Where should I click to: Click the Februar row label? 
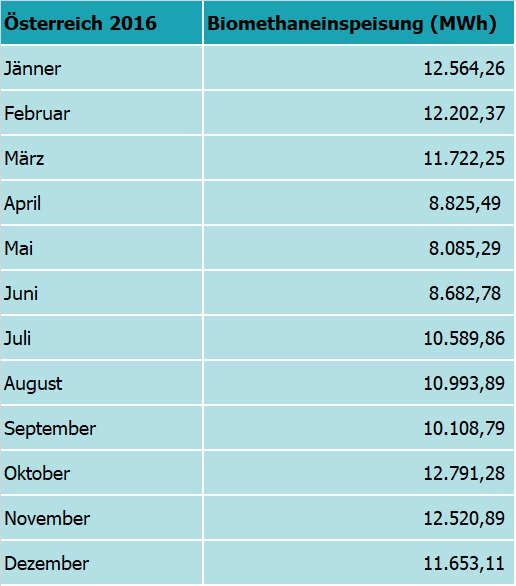pos(37,114)
